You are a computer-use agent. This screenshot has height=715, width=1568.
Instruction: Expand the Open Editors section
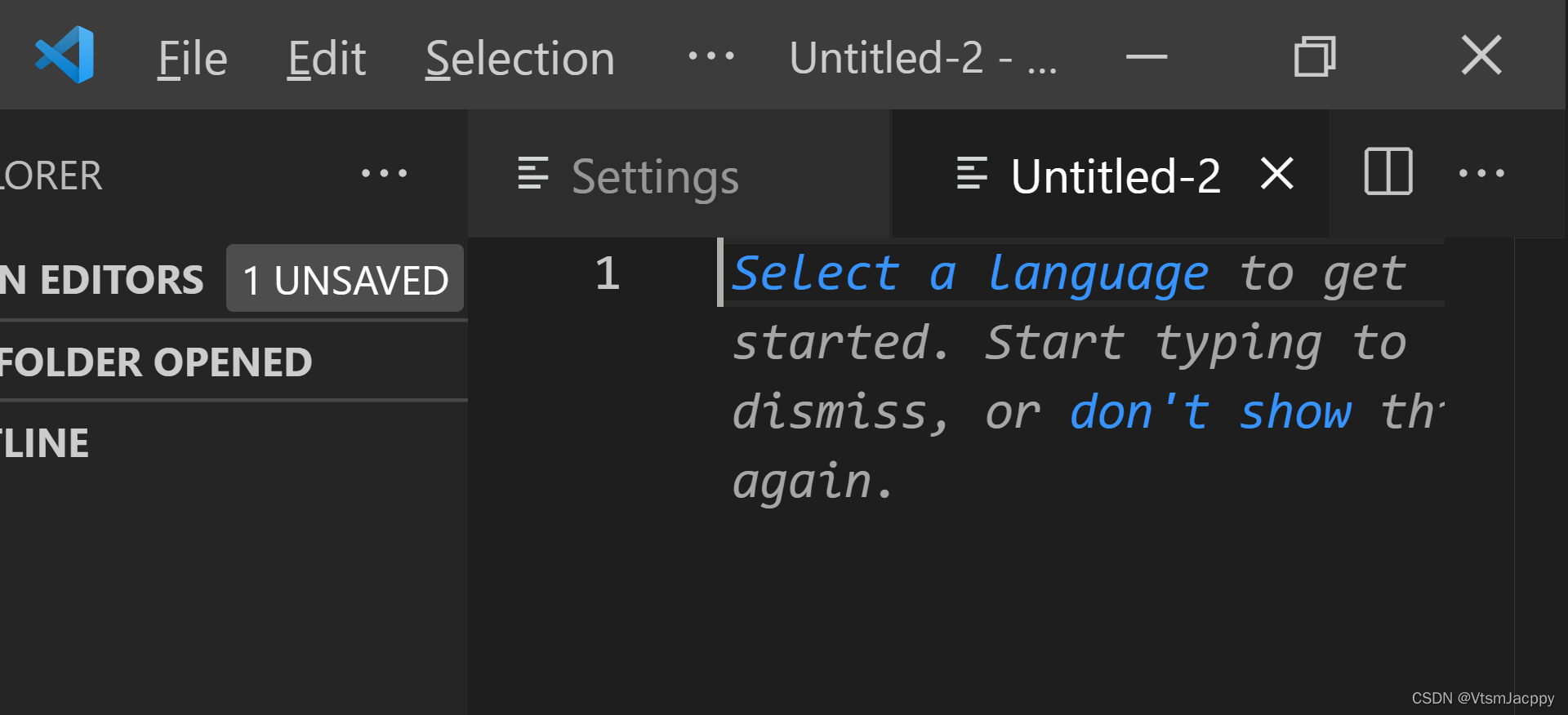102,280
